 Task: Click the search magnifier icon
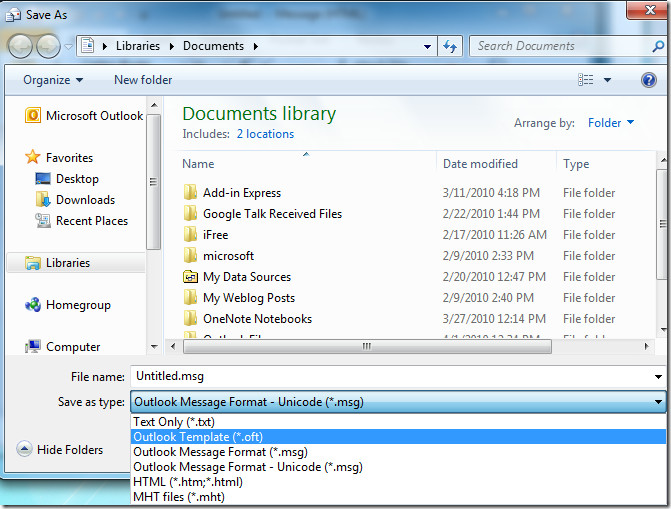[x=658, y=46]
